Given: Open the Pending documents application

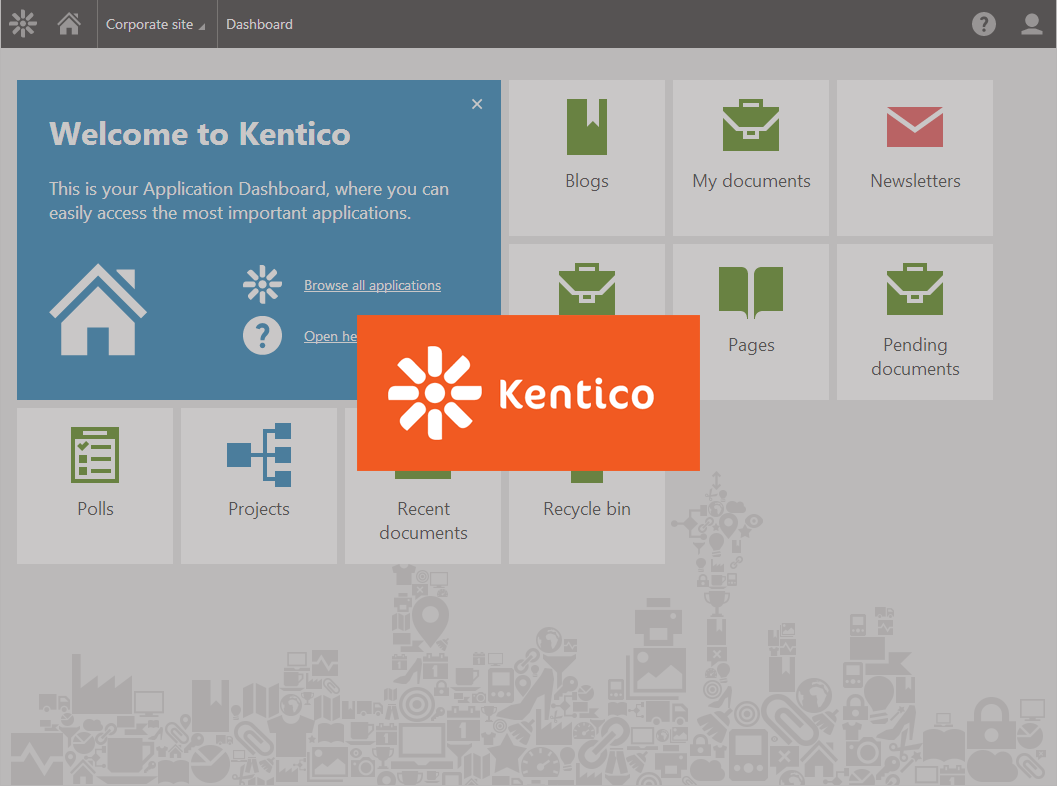Looking at the screenshot, I should coord(914,320).
